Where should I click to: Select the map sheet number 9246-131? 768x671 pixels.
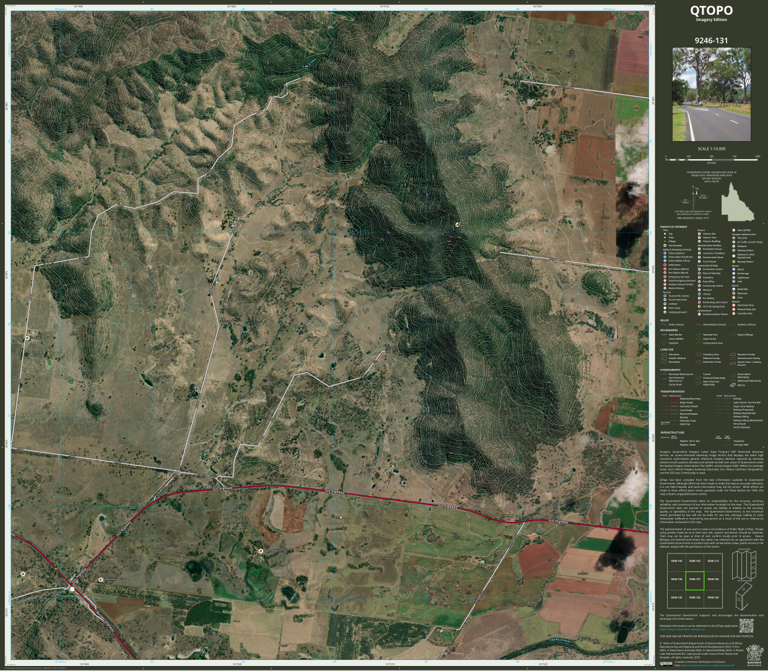click(711, 41)
